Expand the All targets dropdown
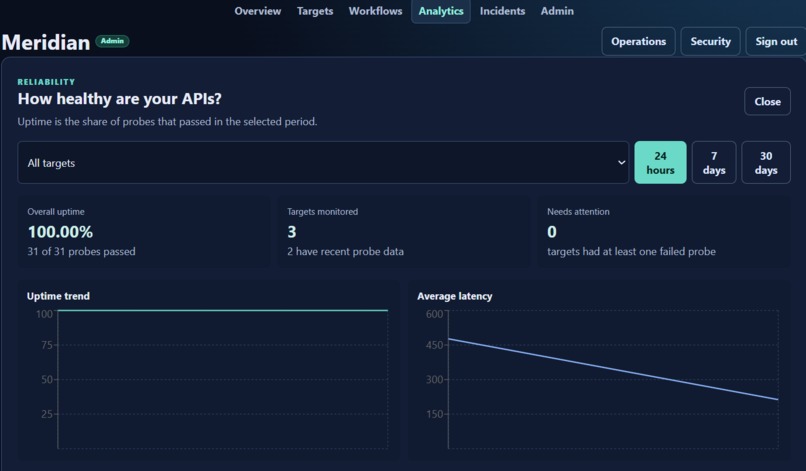The height and width of the screenshot is (471, 806). click(323, 162)
